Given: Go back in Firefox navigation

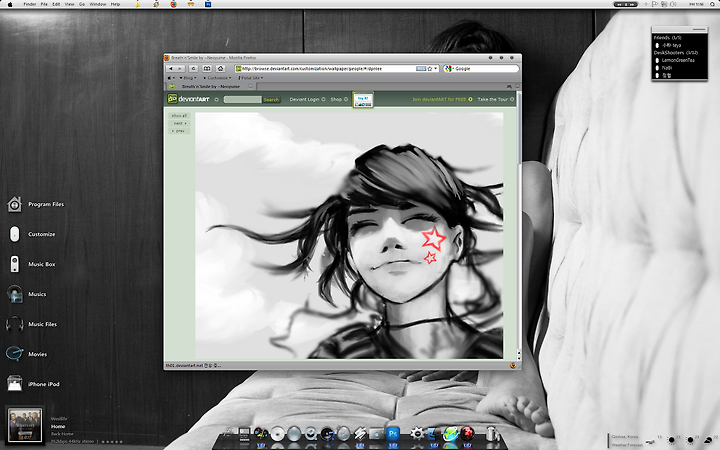Looking at the screenshot, I should coord(171,68).
